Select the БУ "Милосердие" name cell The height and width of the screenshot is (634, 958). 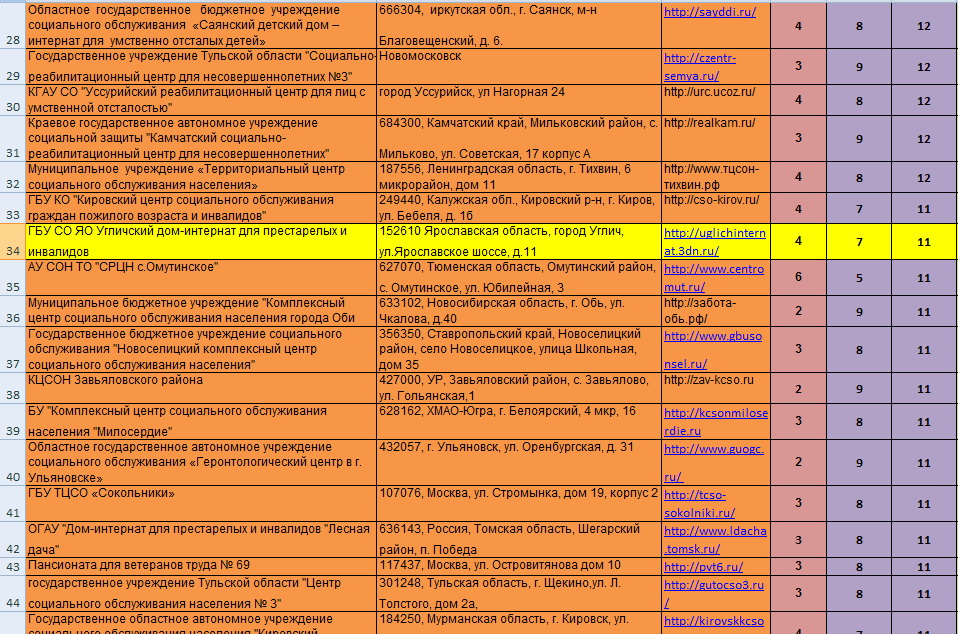(201, 421)
